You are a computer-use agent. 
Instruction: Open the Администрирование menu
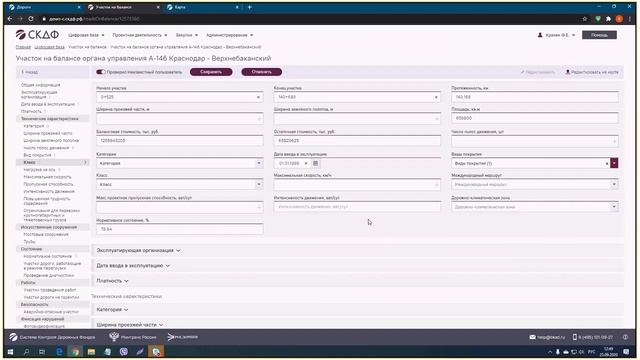(x=230, y=35)
